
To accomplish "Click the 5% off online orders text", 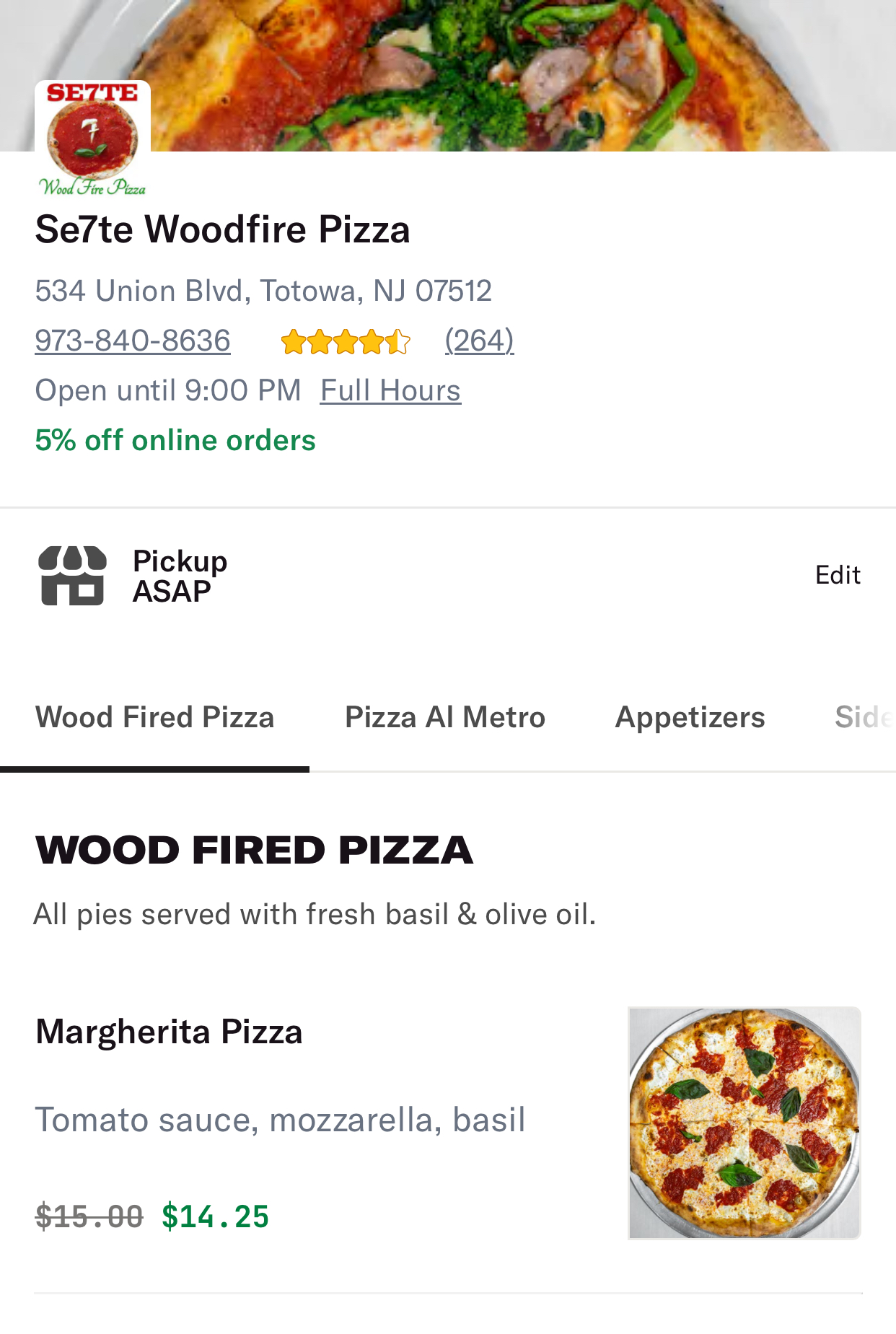I will click(x=175, y=440).
